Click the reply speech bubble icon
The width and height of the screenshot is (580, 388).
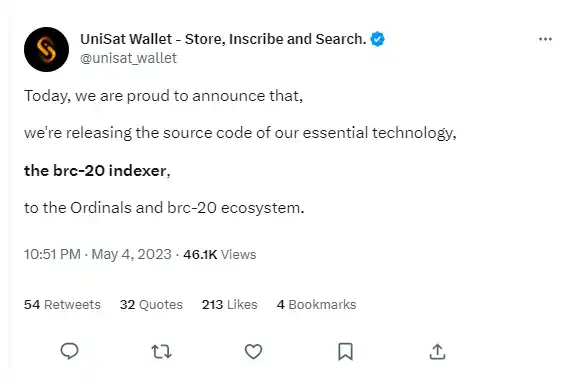69,351
